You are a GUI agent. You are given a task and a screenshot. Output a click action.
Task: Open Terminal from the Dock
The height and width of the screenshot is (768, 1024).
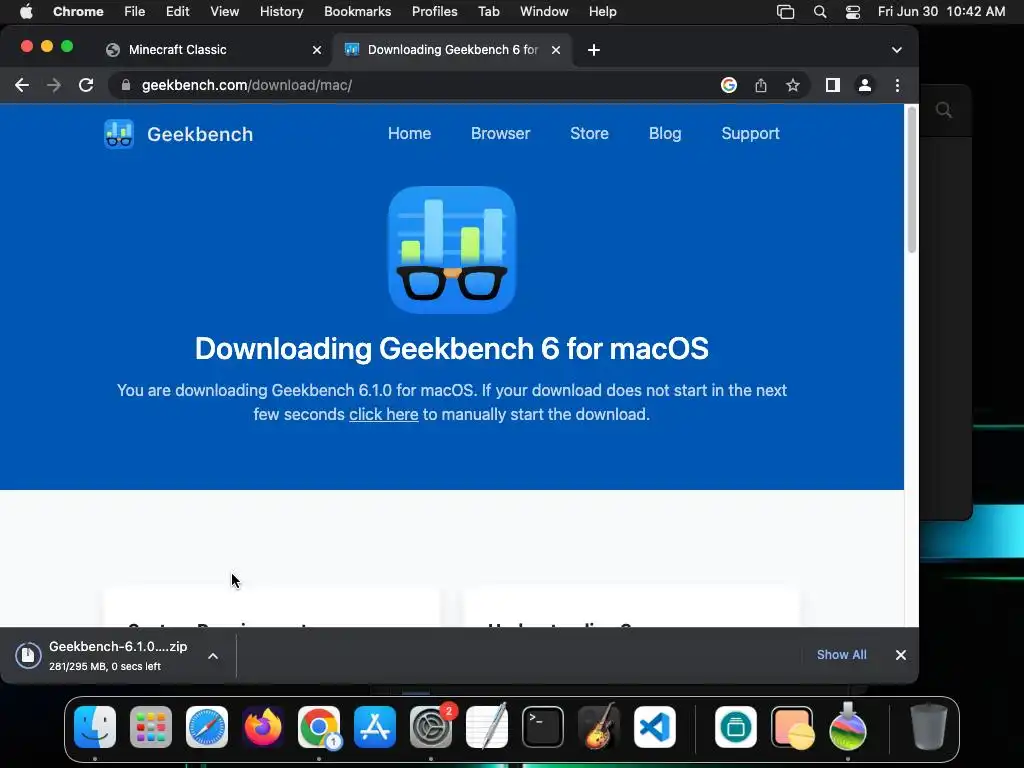click(543, 727)
